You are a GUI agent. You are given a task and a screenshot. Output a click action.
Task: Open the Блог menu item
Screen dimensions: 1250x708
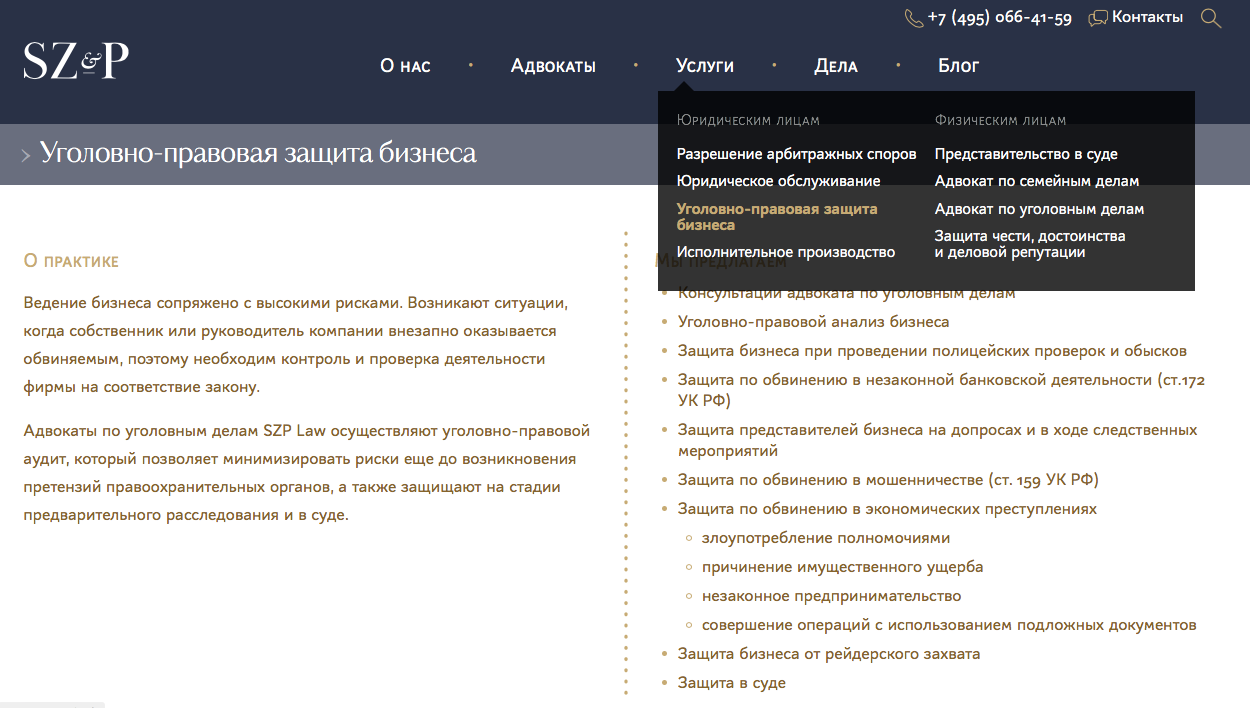coord(959,66)
